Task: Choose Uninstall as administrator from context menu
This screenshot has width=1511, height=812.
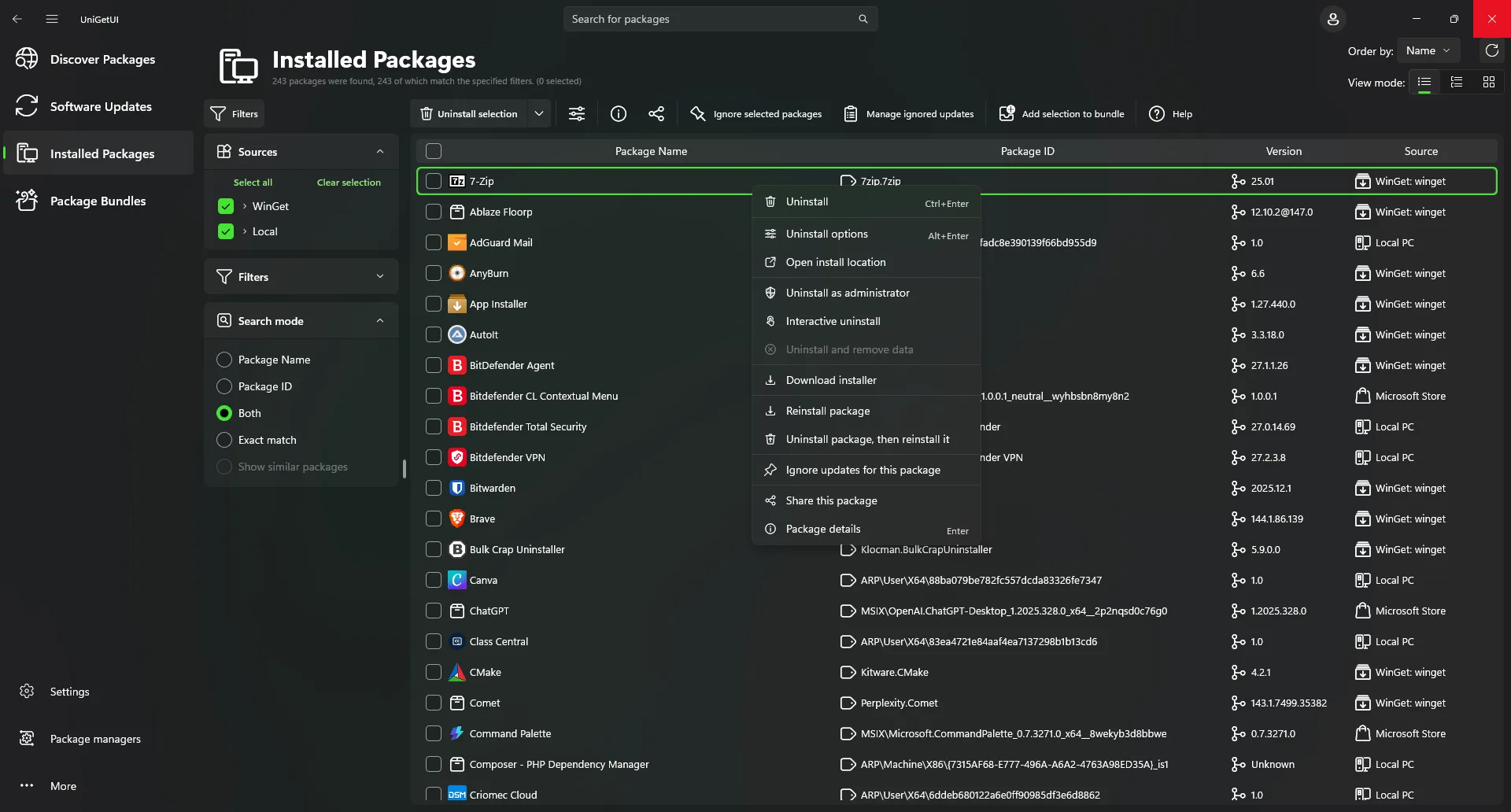Action: 848,293
